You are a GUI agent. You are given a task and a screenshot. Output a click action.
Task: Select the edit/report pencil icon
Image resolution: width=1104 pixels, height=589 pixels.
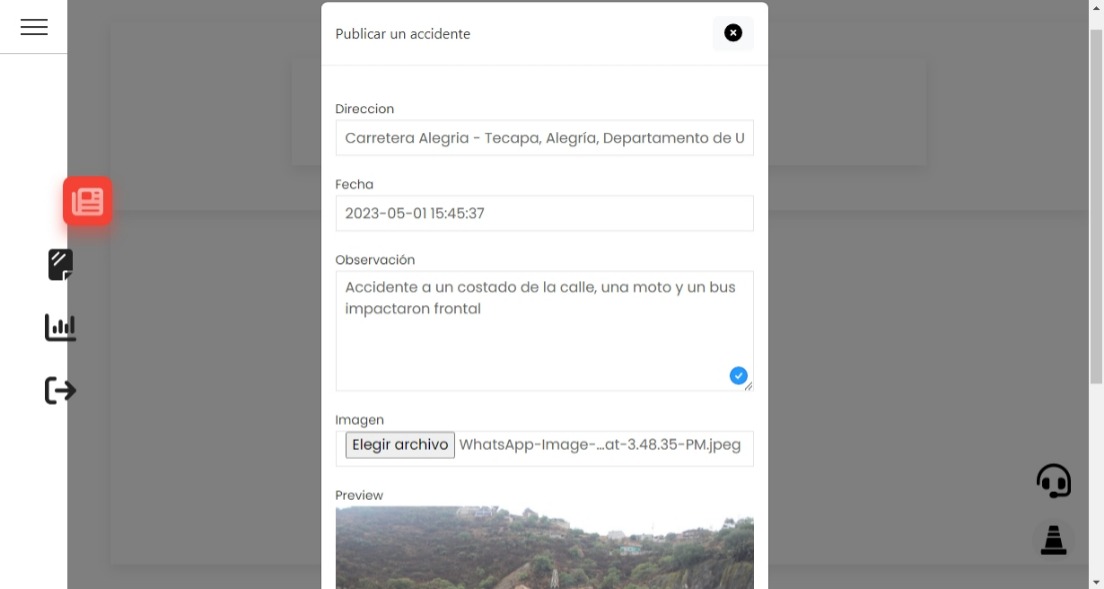(60, 264)
